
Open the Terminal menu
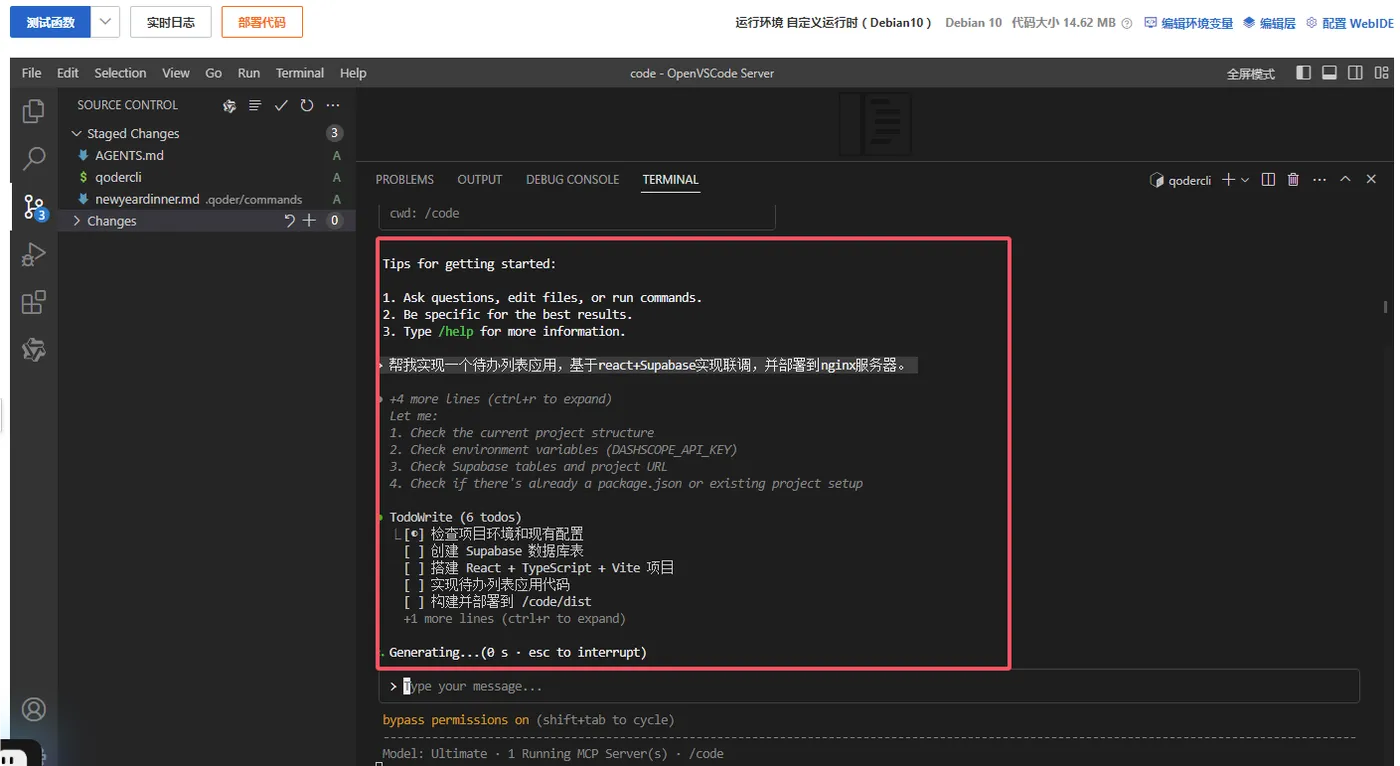(x=300, y=73)
